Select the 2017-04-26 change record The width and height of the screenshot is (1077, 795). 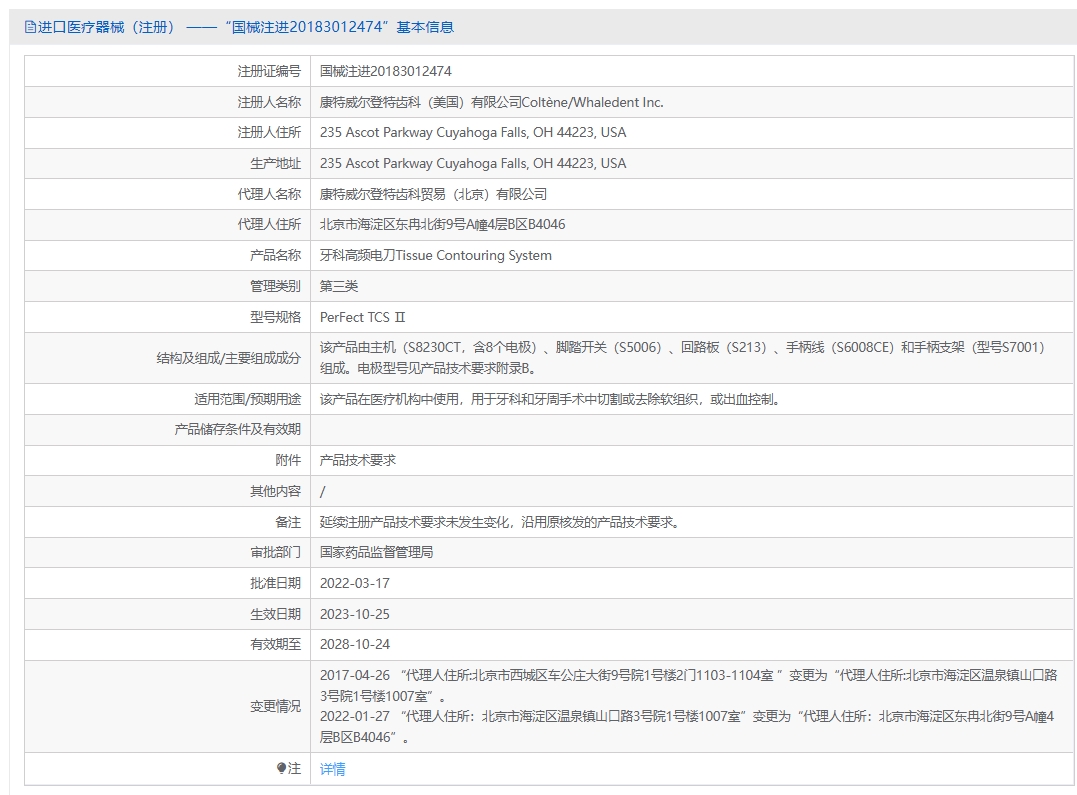688,686
